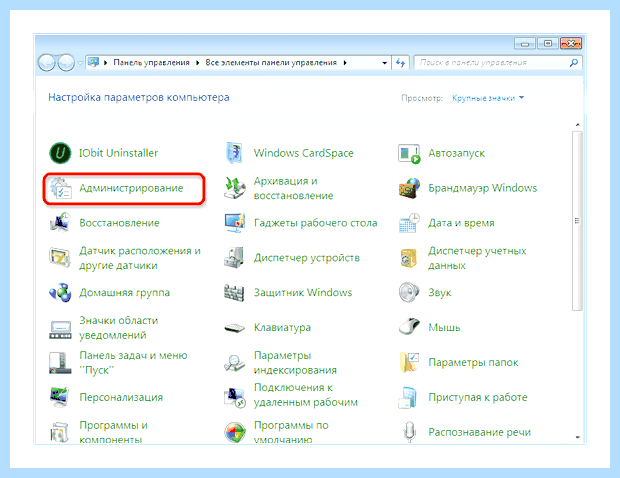The width and height of the screenshot is (620, 478).
Task: Open the Персонализация icon
Action: pos(60,397)
